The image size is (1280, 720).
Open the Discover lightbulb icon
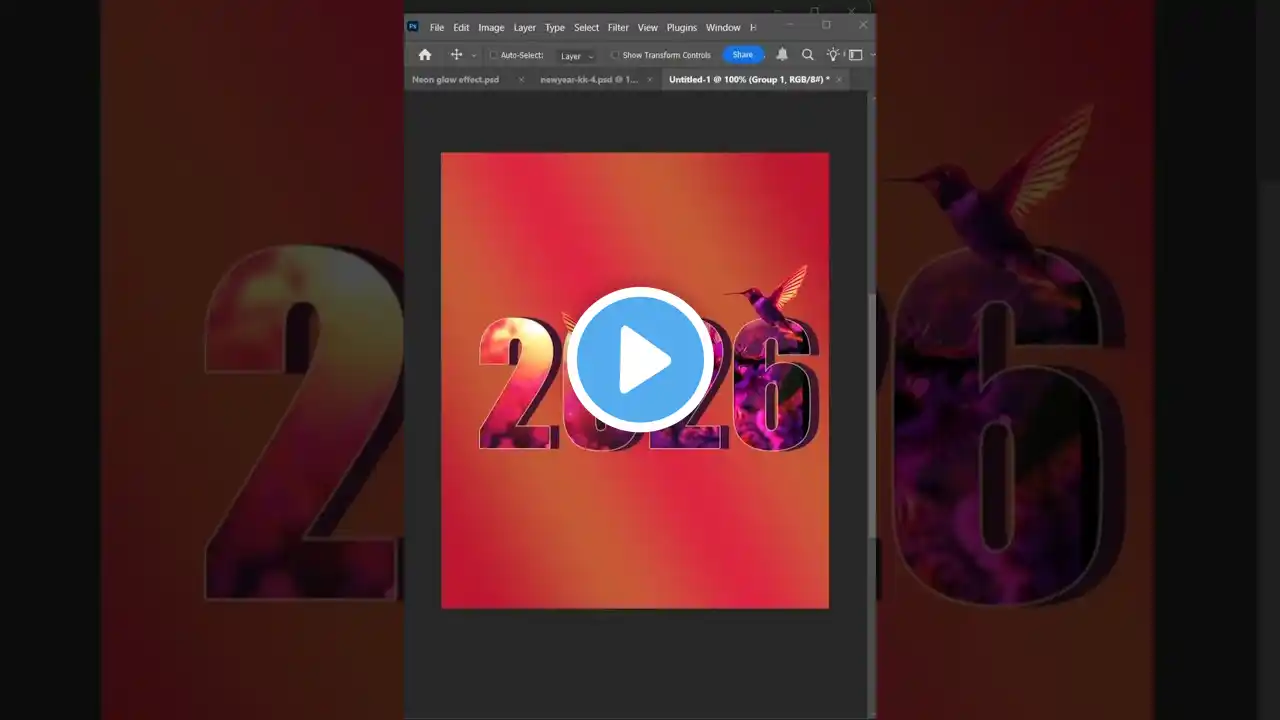[x=833, y=55]
